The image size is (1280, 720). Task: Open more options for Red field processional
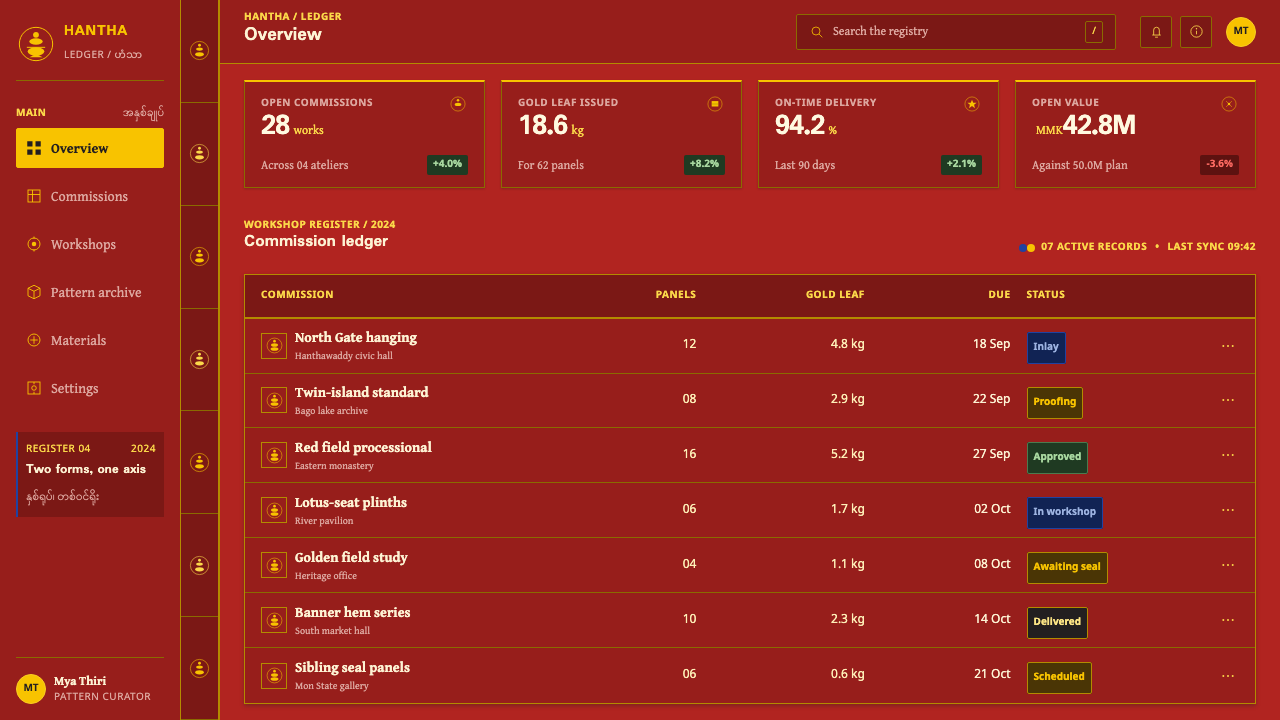pos(1228,455)
